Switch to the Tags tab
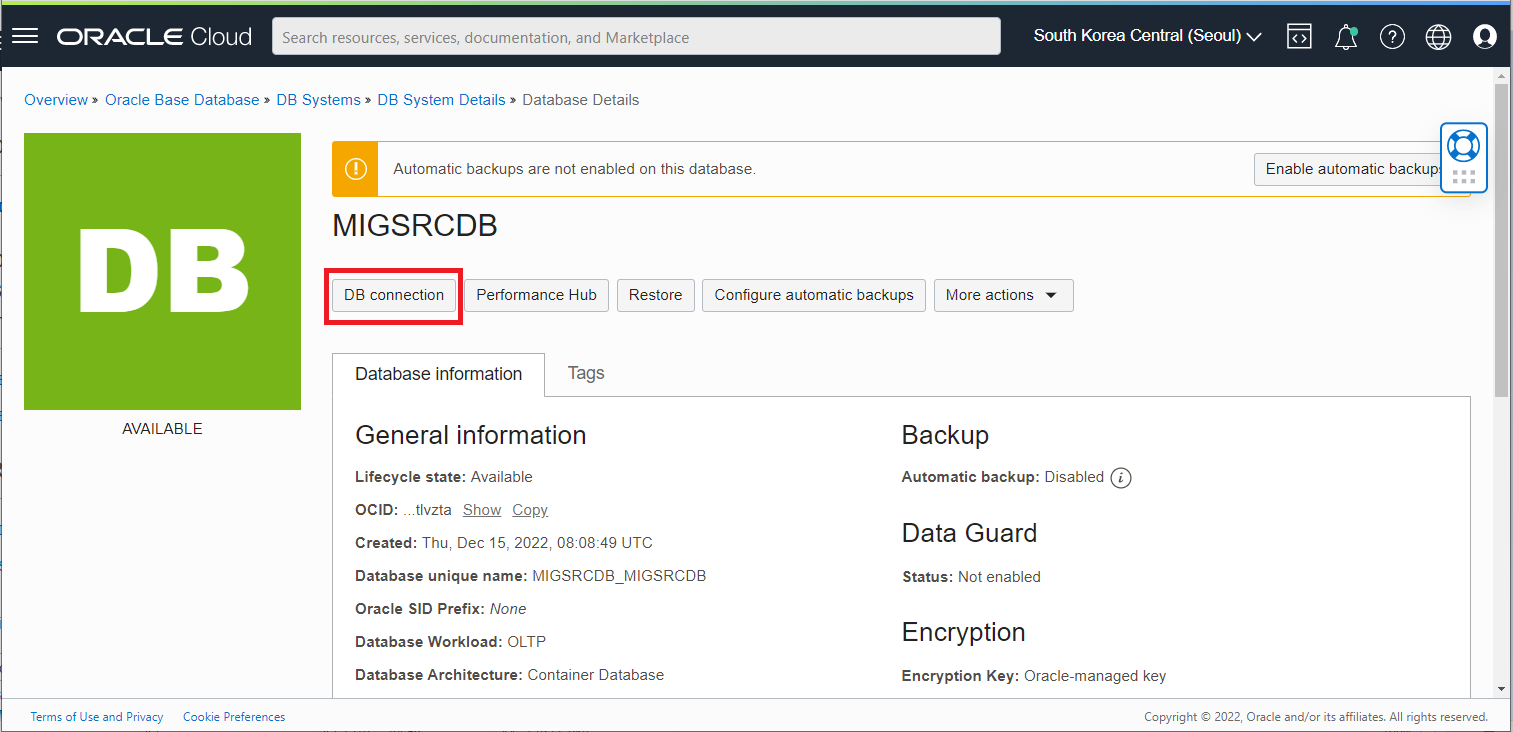 click(586, 373)
